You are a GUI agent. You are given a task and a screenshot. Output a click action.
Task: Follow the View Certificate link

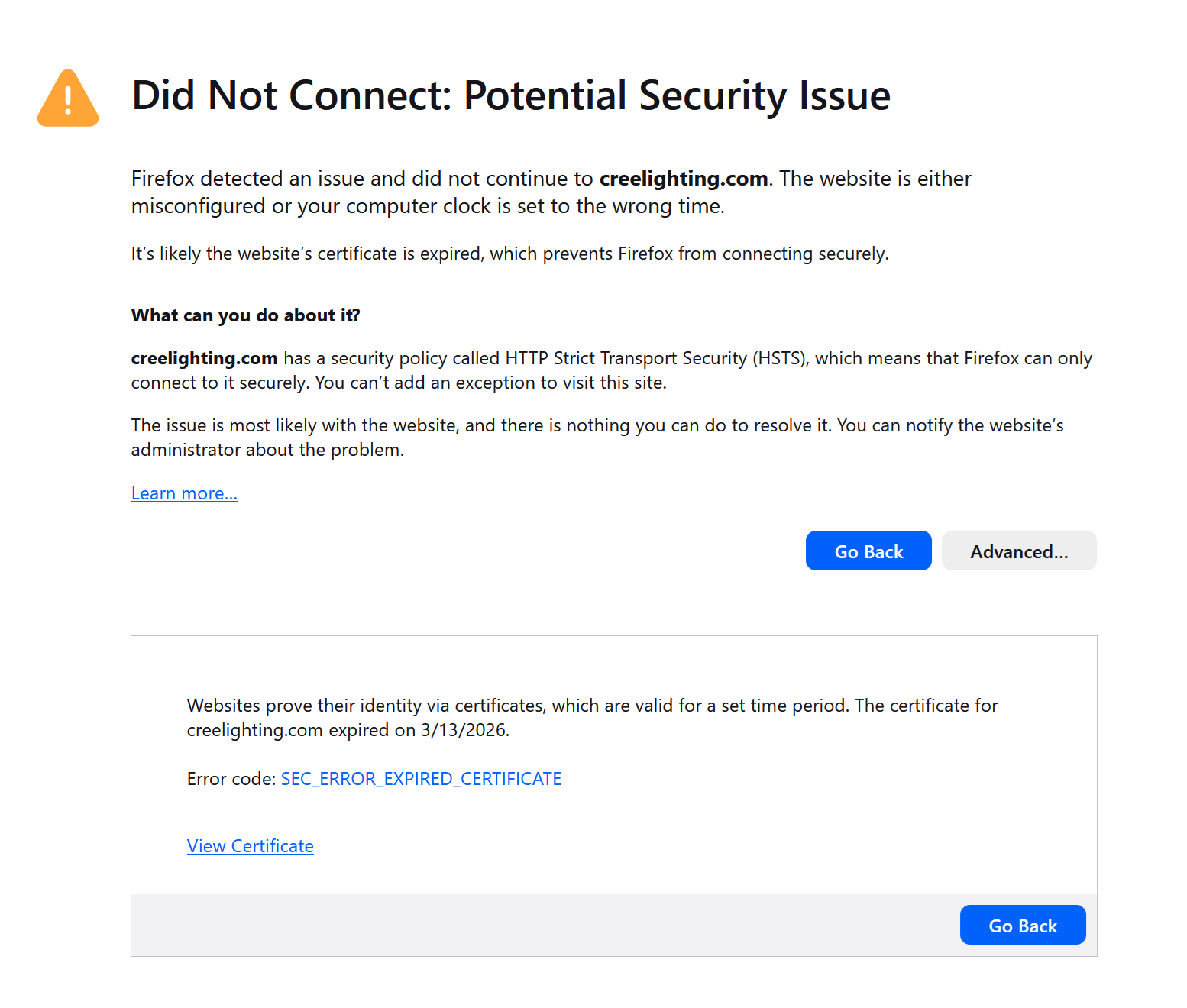coord(250,846)
